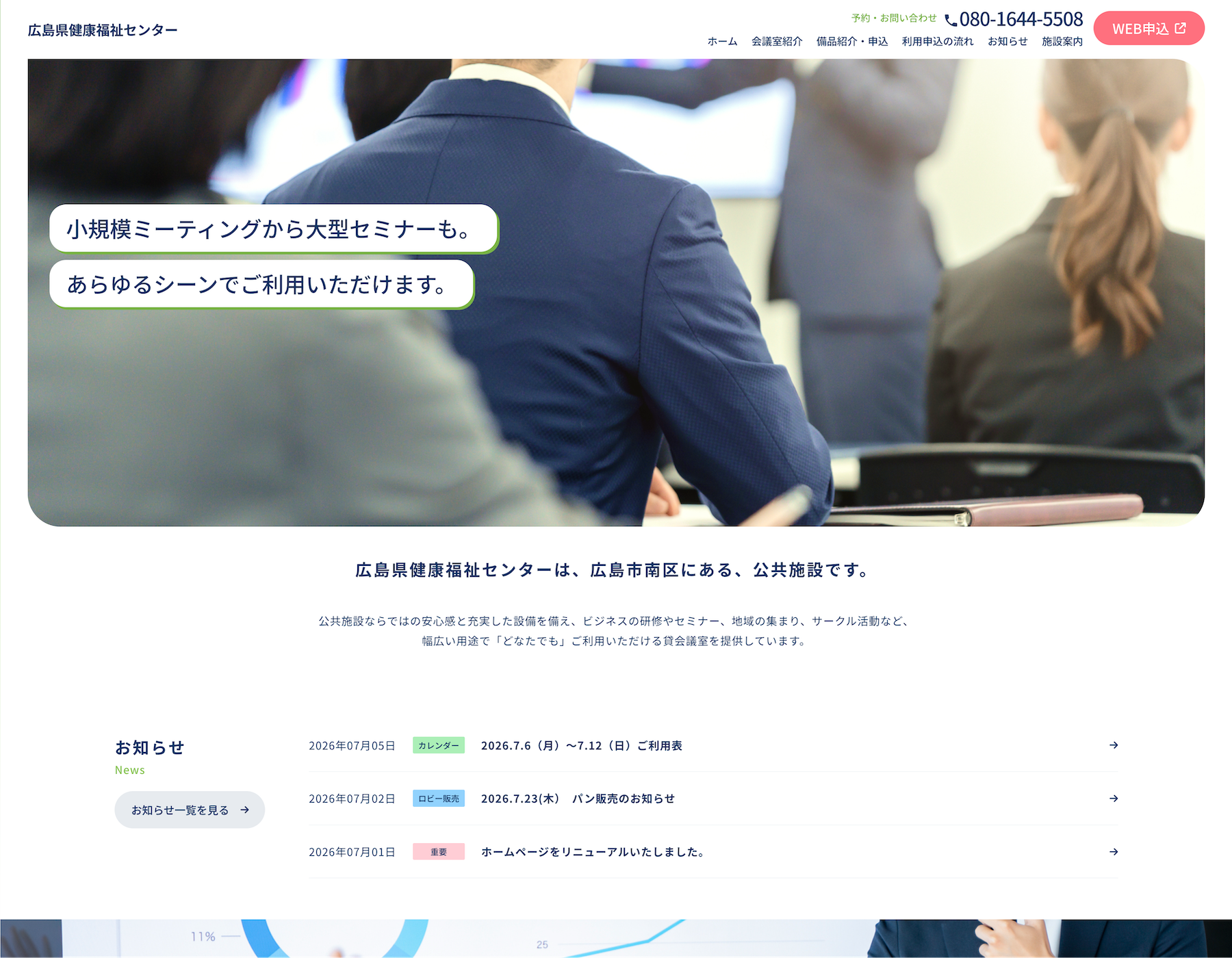This screenshot has width=1232, height=958.
Task: Click hero caption 小規模ミーティングから大型セミナーも。
Action: (274, 229)
